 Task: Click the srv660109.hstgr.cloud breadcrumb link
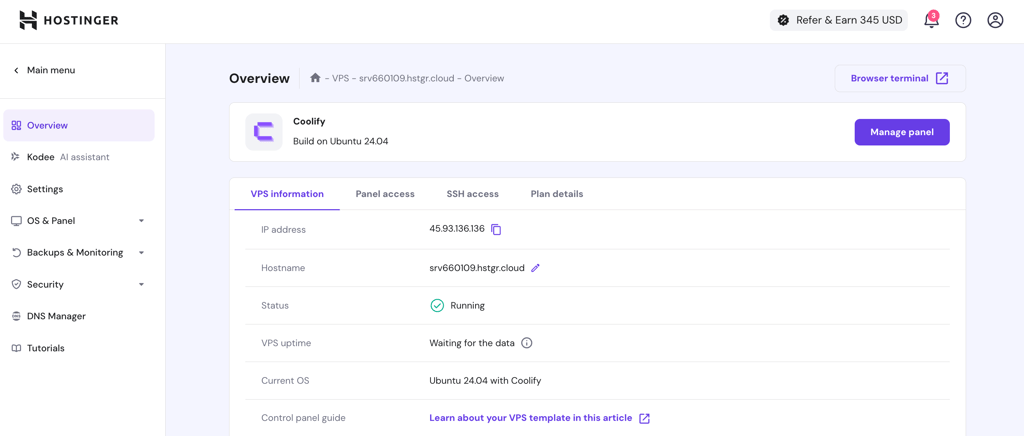click(408, 78)
